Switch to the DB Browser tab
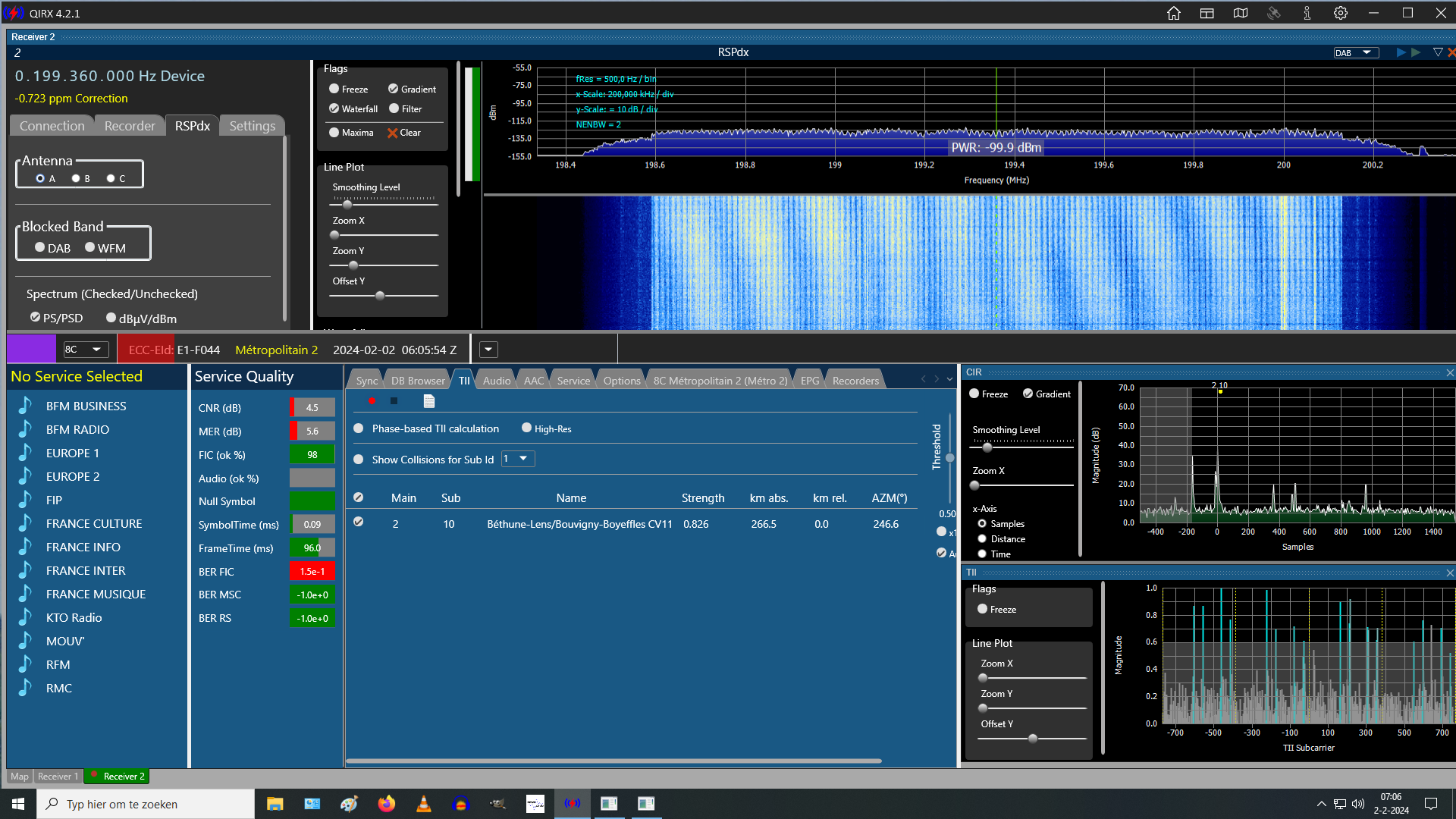Viewport: 1456px width, 819px height. click(x=418, y=381)
